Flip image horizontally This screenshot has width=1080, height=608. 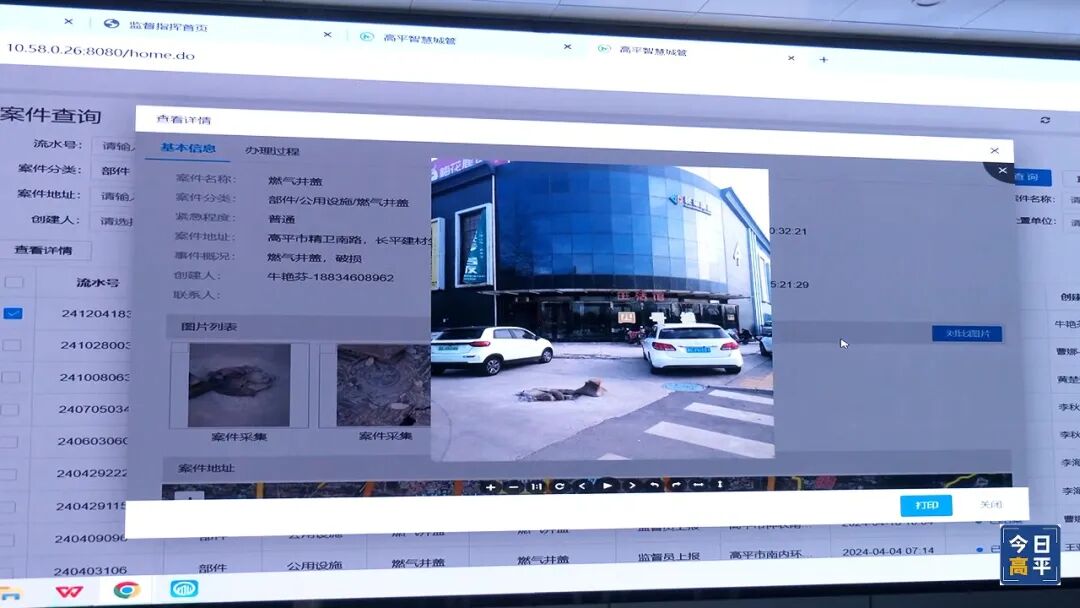698,485
